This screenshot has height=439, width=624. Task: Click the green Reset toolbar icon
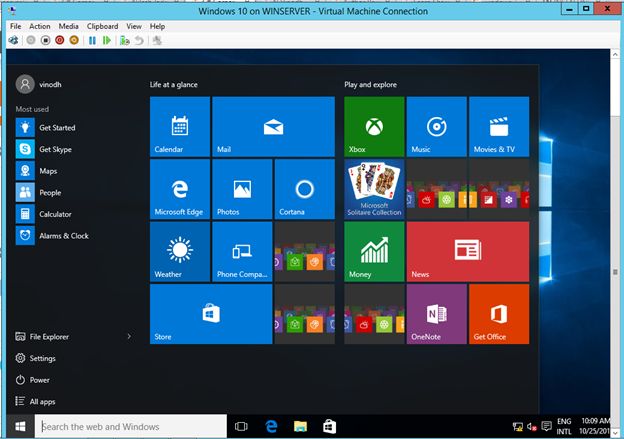[x=107, y=40]
